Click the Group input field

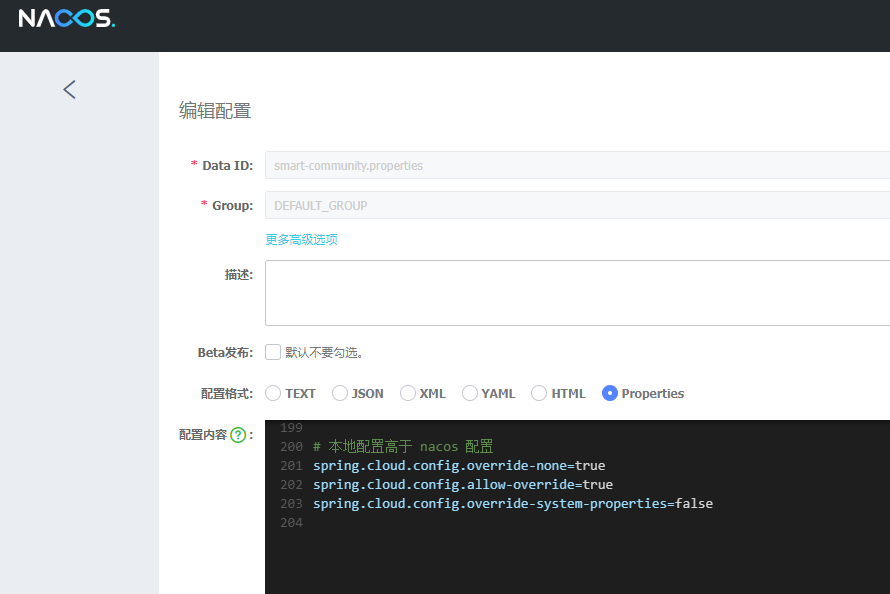coord(577,205)
